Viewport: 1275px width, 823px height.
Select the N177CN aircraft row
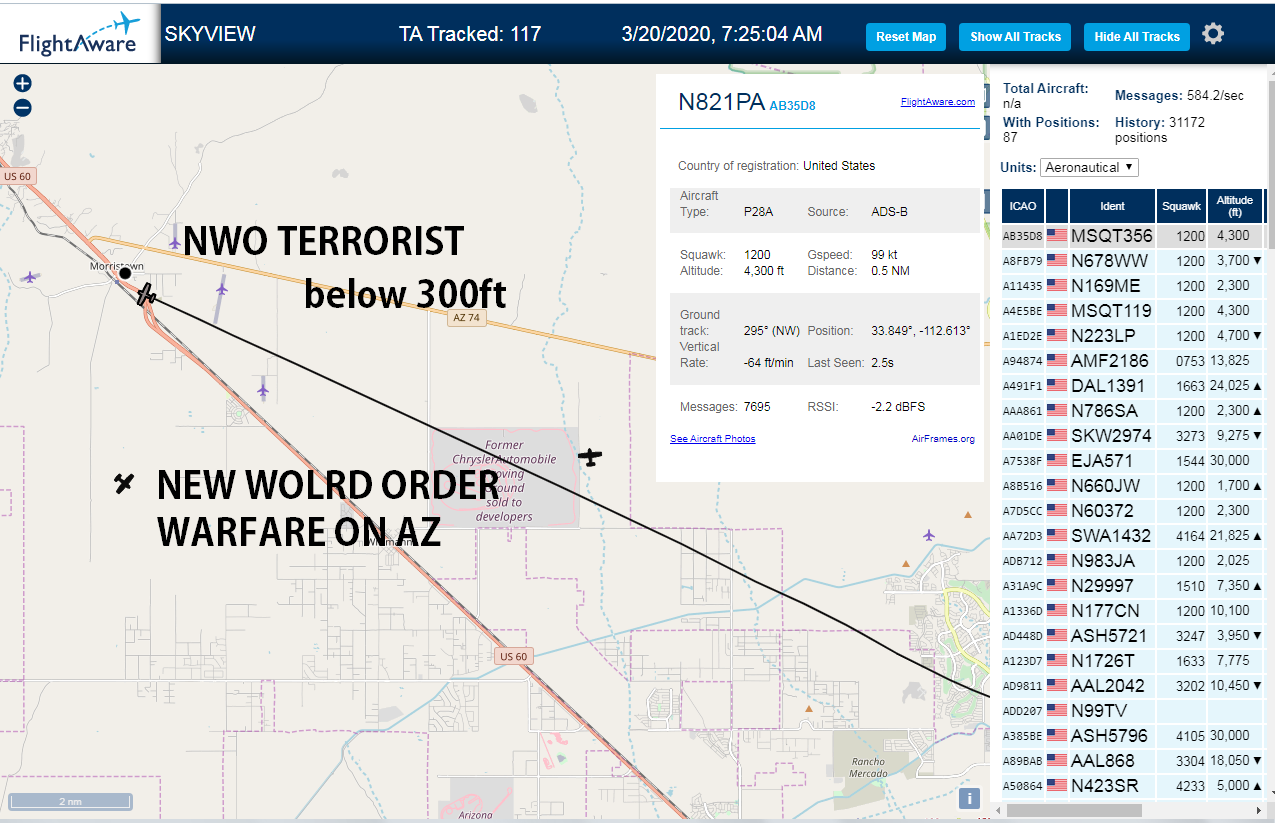1132,611
